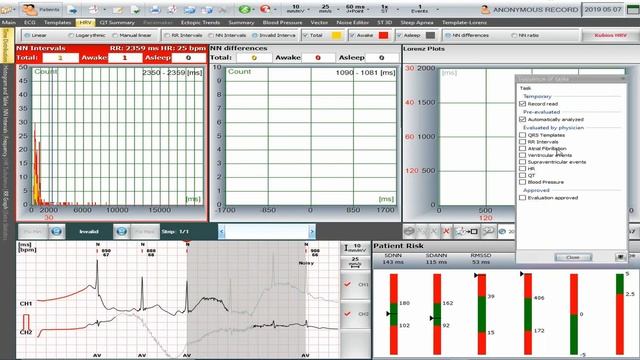Click the Invalid button below histogram

[x=89, y=231]
